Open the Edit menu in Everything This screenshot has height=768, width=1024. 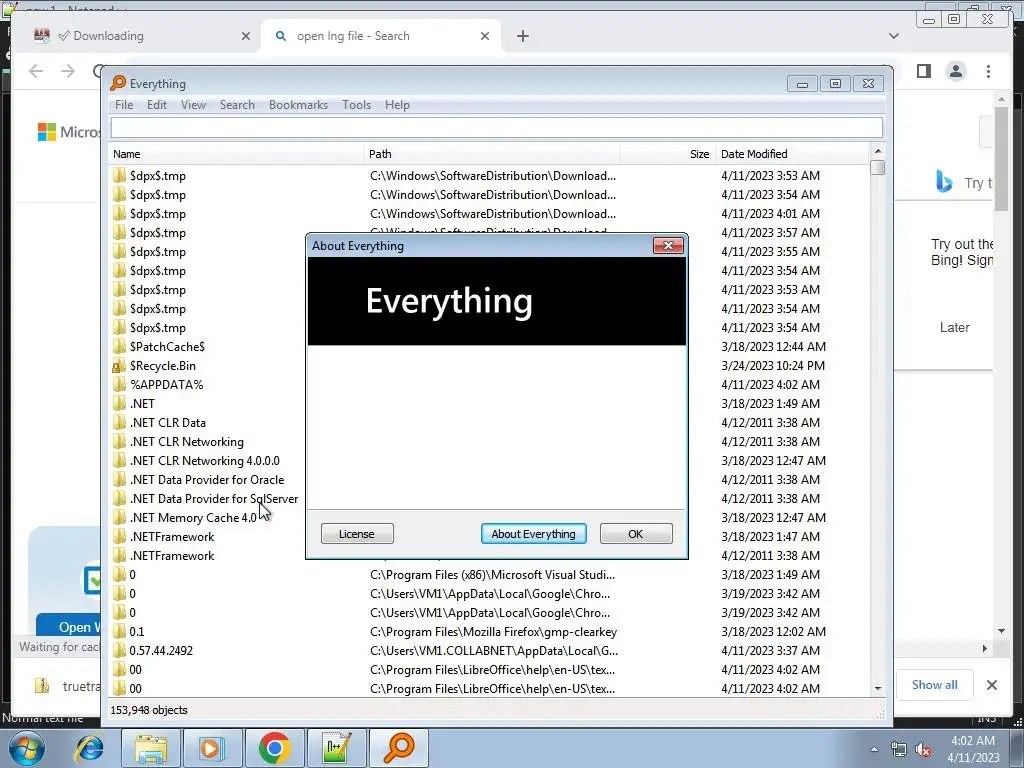coord(157,104)
